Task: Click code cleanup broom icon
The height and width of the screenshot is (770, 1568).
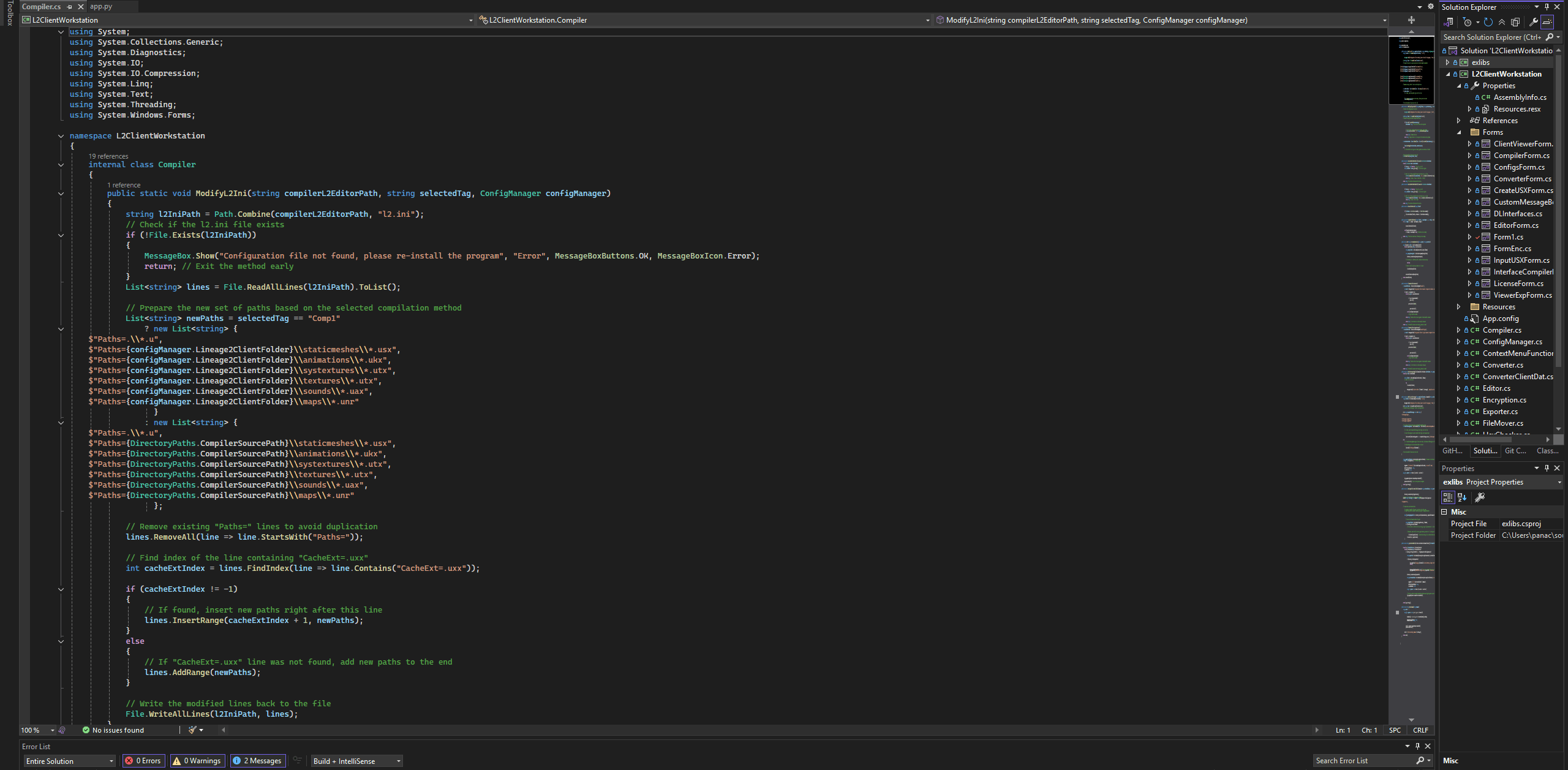Action: coord(193,730)
